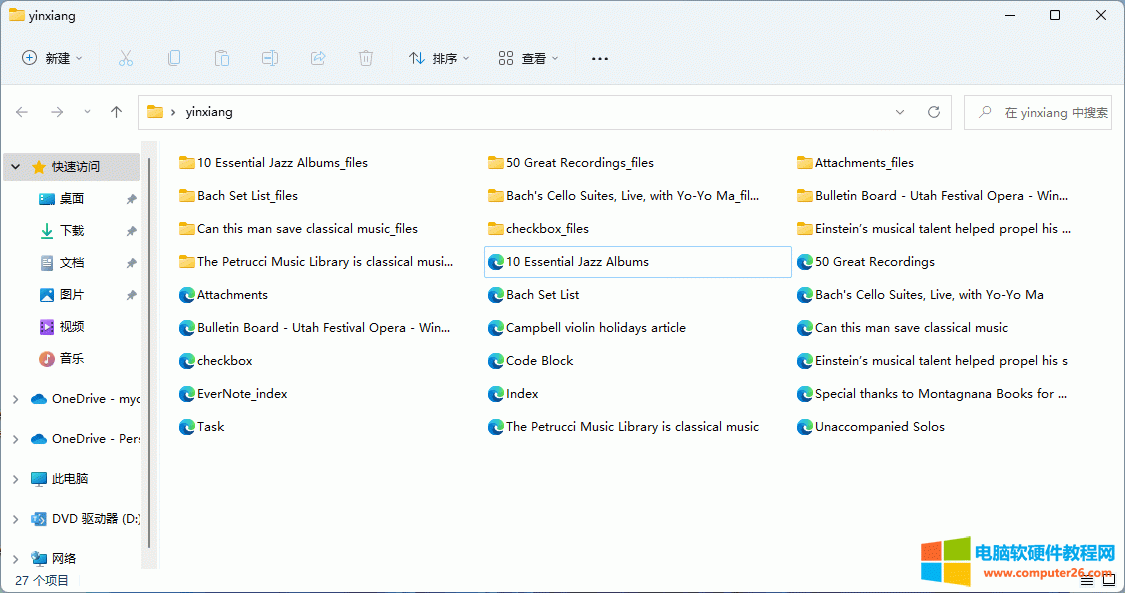Click the Paste clipboard icon
Viewport: 1125px width, 593px height.
pyautogui.click(x=222, y=58)
